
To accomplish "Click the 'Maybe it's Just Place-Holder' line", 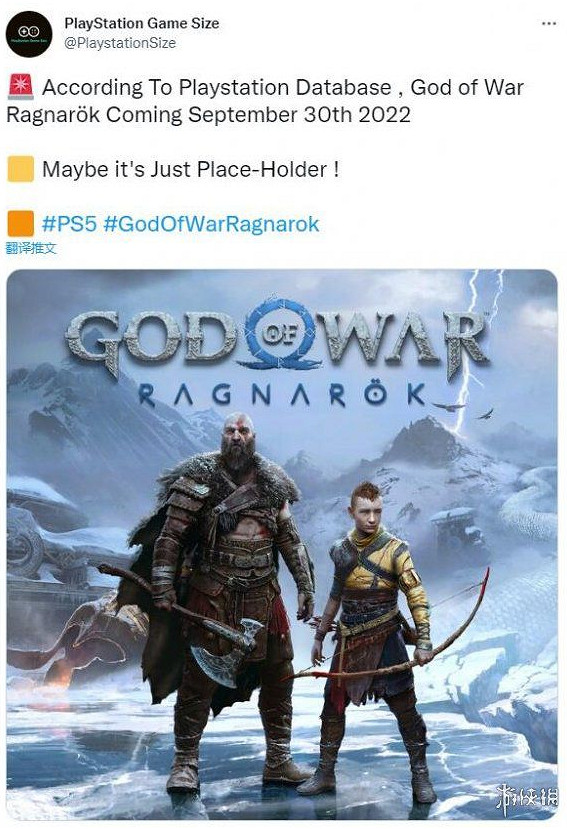I will coord(190,170).
